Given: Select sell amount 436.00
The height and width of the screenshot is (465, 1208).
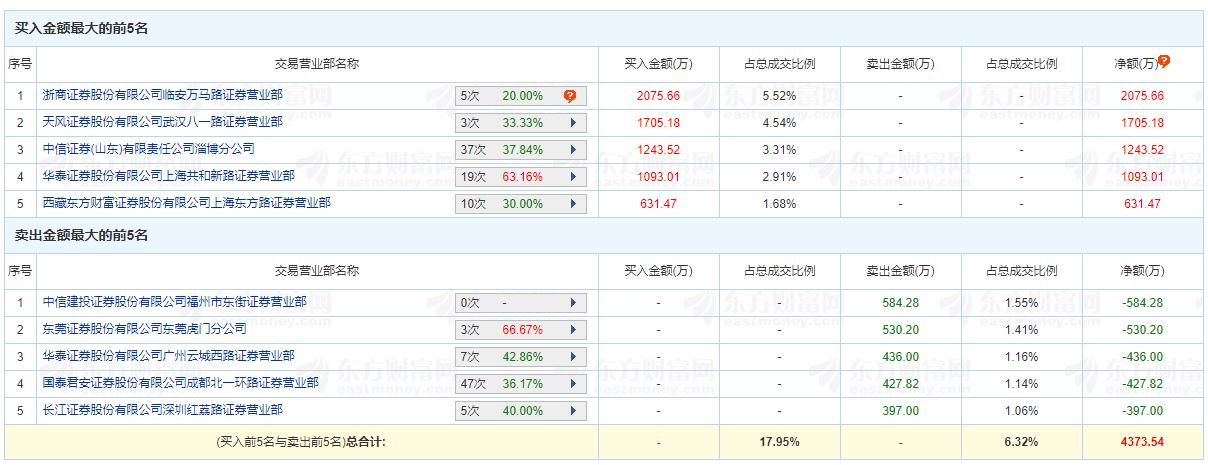Looking at the screenshot, I should [900, 357].
